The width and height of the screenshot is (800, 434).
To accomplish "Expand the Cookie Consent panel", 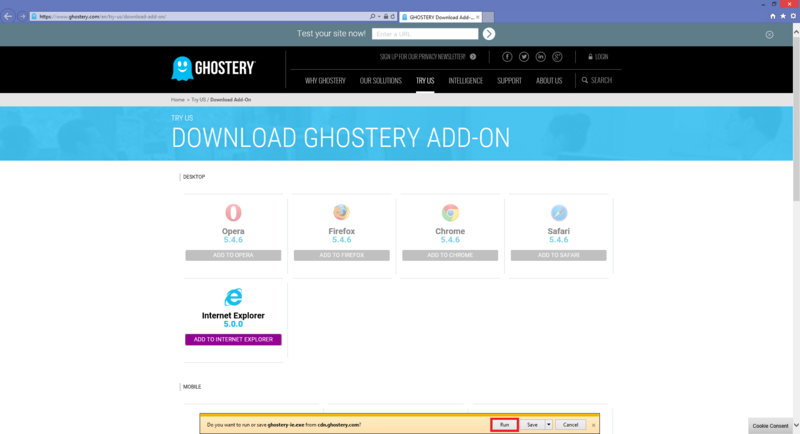I will (x=773, y=426).
